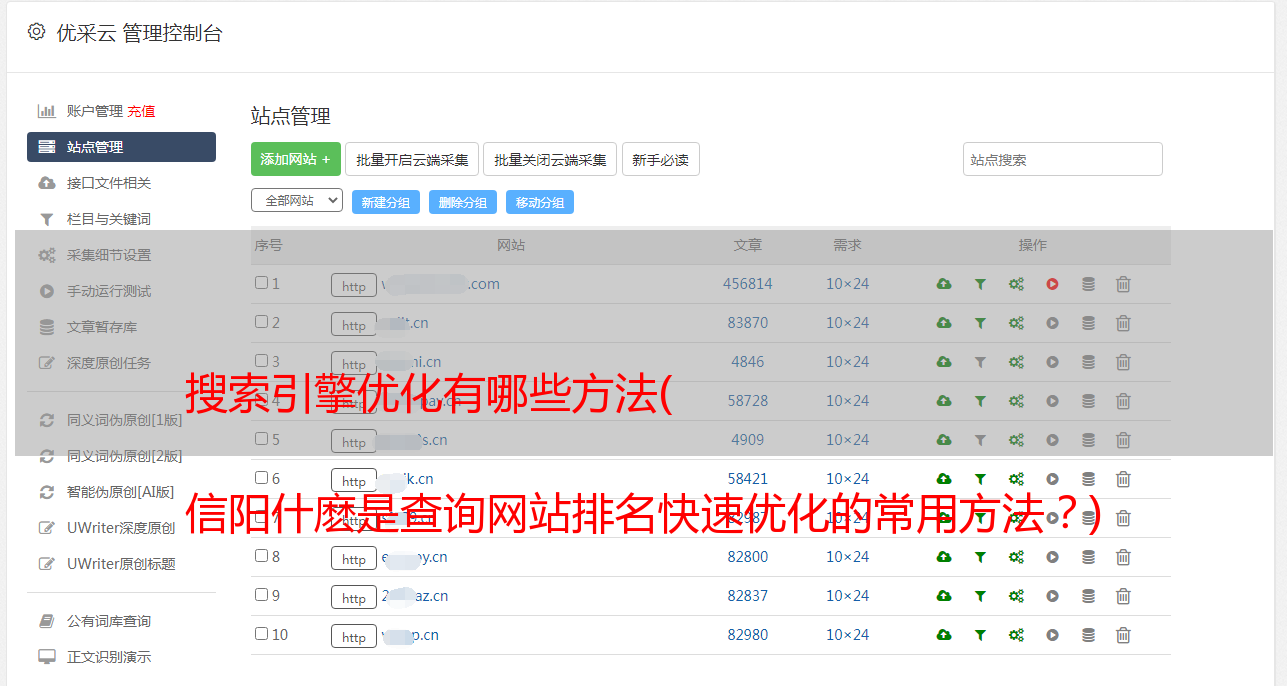Open 正文识别演示 in the sidebar

click(109, 658)
